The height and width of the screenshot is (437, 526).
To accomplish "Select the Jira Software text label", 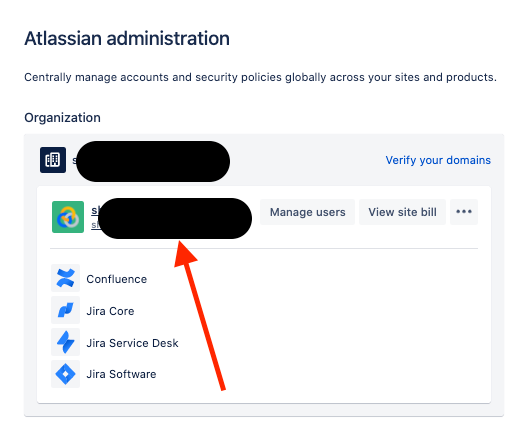I will coord(121,374).
